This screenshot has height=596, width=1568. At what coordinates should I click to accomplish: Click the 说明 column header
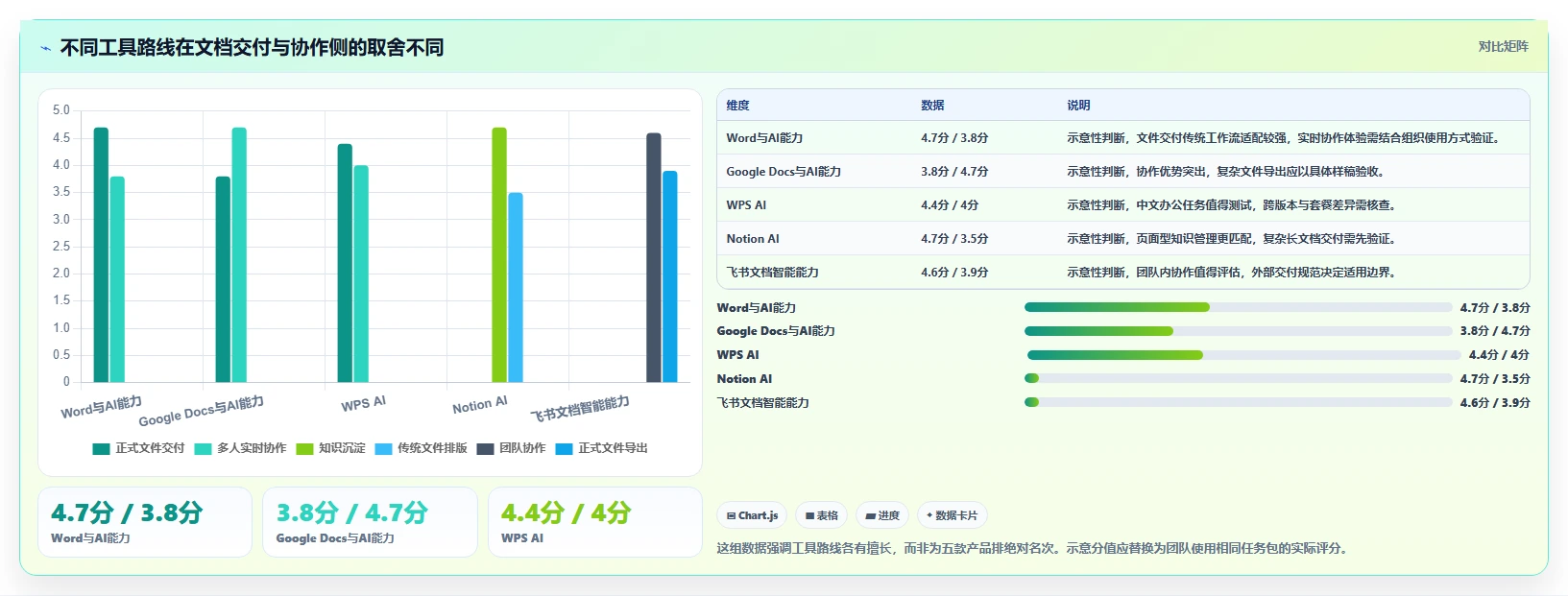1078,106
